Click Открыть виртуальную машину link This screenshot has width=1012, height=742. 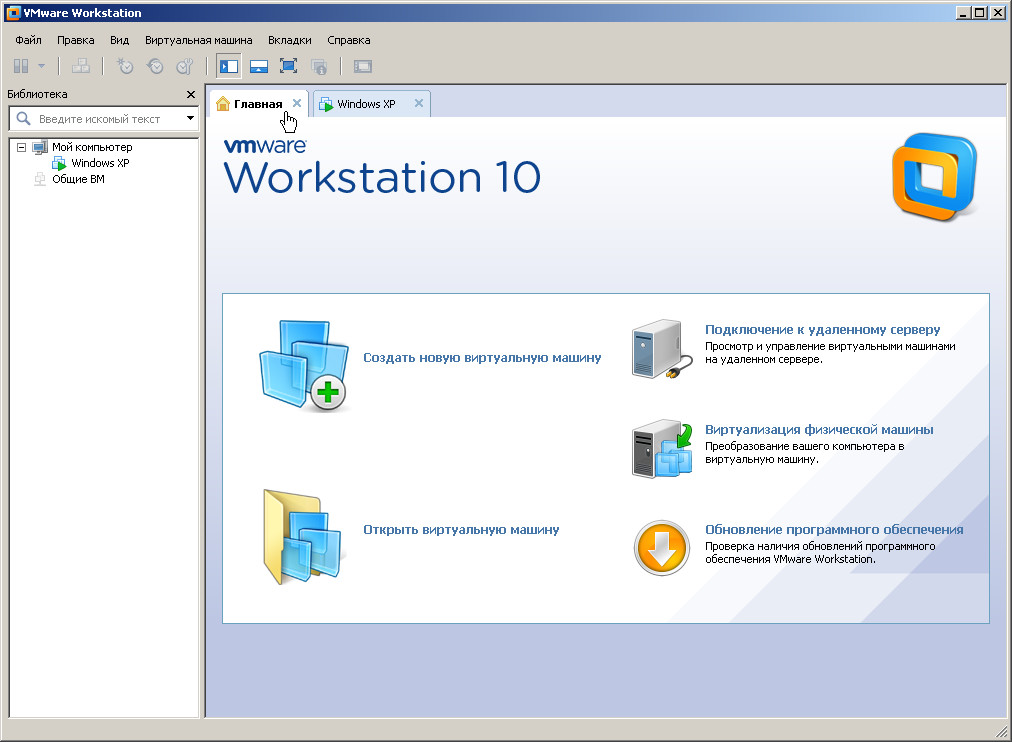[461, 530]
